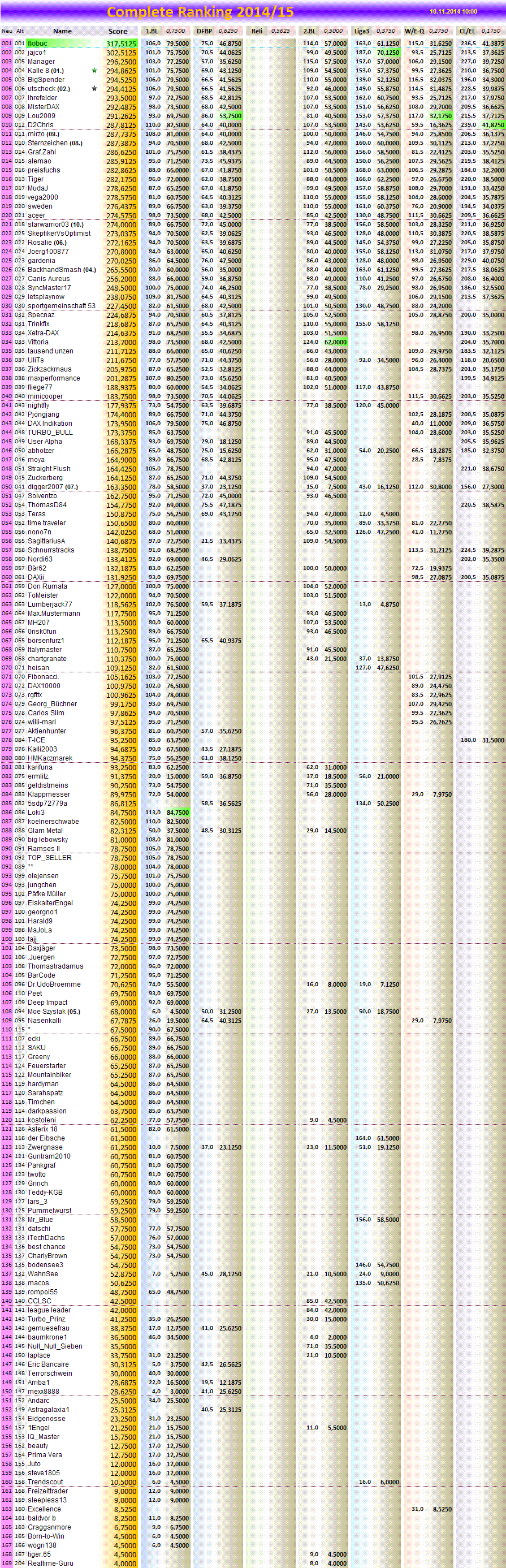Select the player name 'MisterDAX'
The height and width of the screenshot is (1568, 506).
[44, 107]
